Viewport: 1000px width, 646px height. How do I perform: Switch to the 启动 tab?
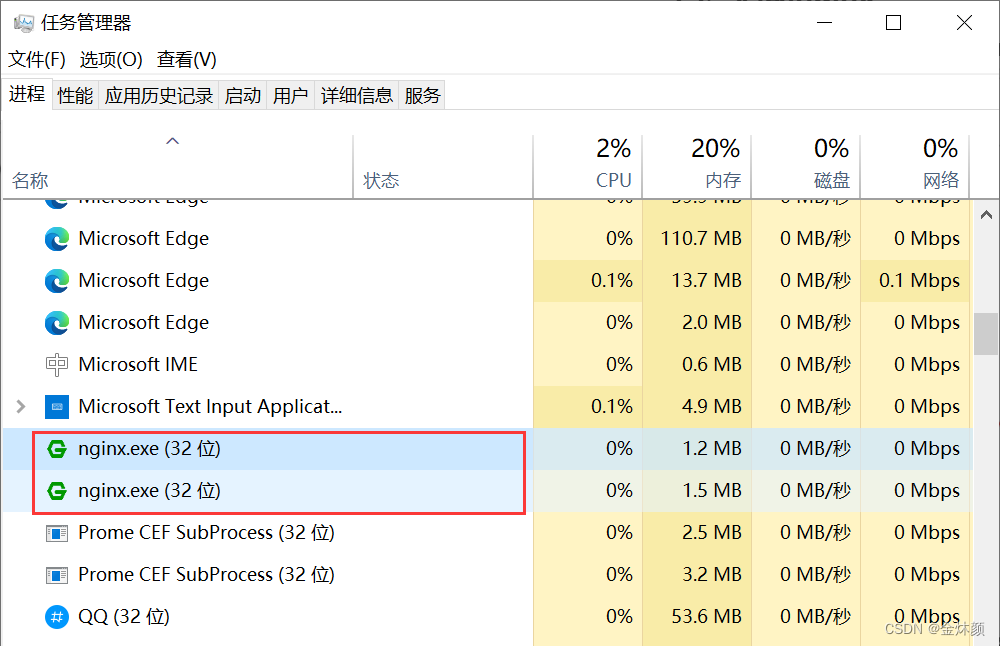[x=243, y=96]
